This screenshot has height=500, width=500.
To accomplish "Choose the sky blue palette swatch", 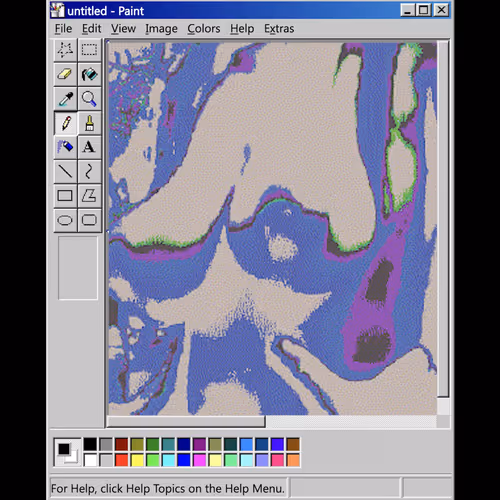I will [246, 444].
